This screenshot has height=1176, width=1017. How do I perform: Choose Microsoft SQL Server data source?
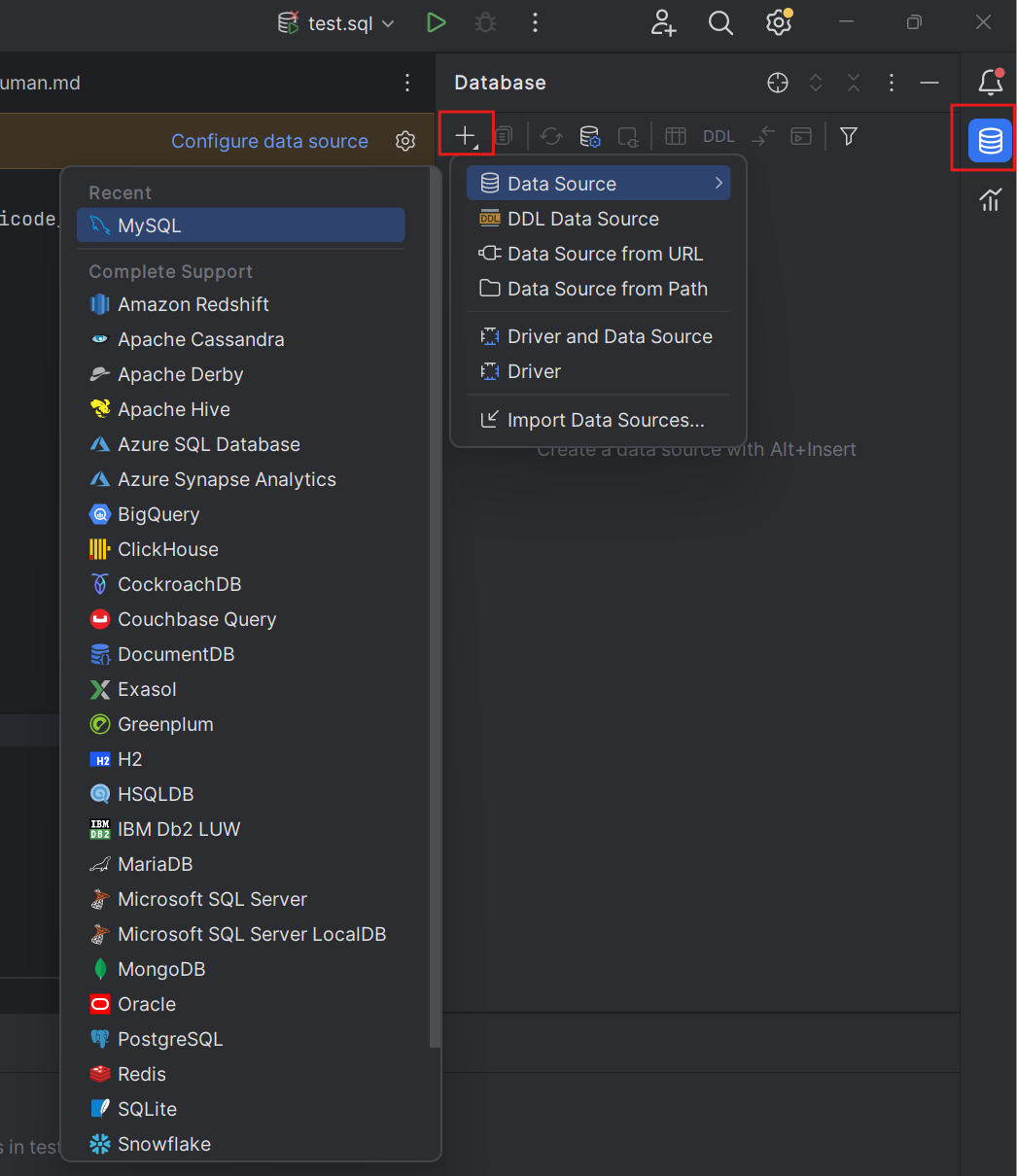pos(241,899)
